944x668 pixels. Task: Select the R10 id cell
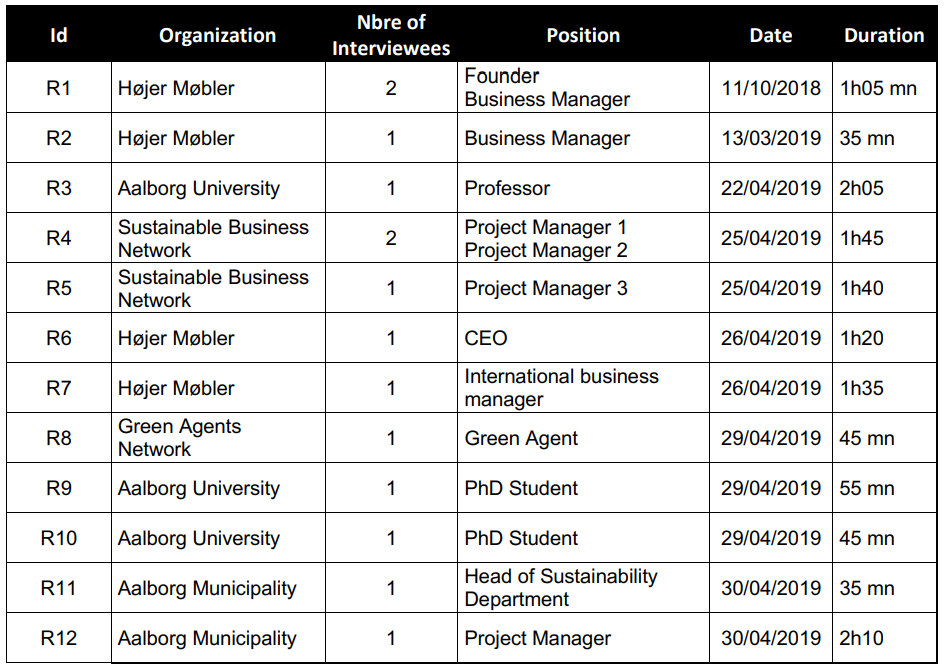pyautogui.click(x=59, y=537)
